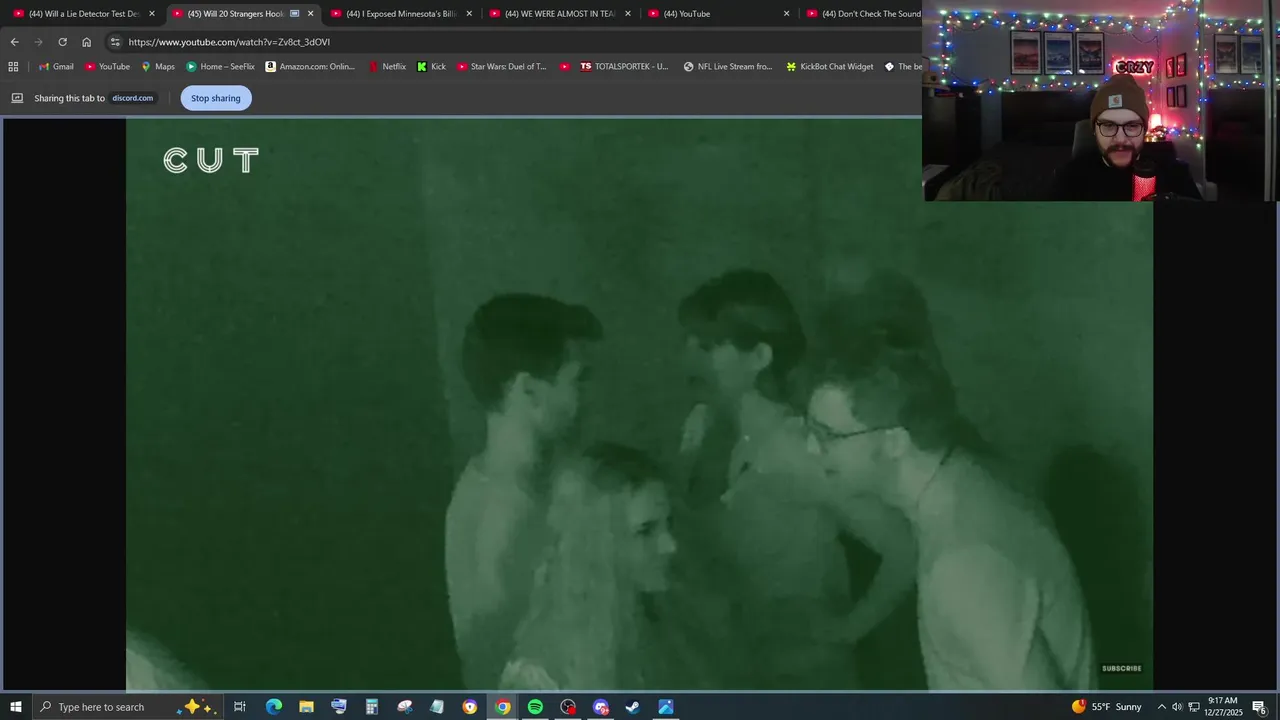Open the Gmail bookmark
Screen dimensions: 1280x720
56,66
